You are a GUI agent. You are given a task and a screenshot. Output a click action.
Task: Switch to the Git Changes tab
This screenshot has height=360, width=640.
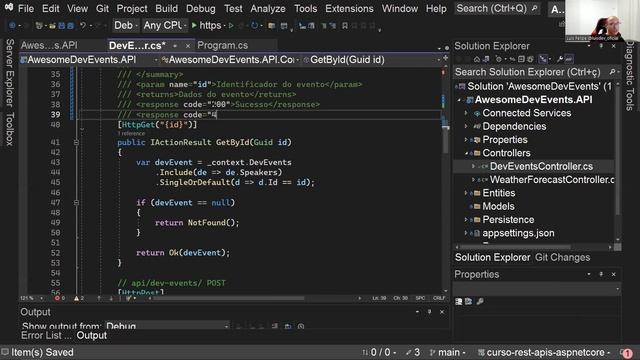(562, 258)
